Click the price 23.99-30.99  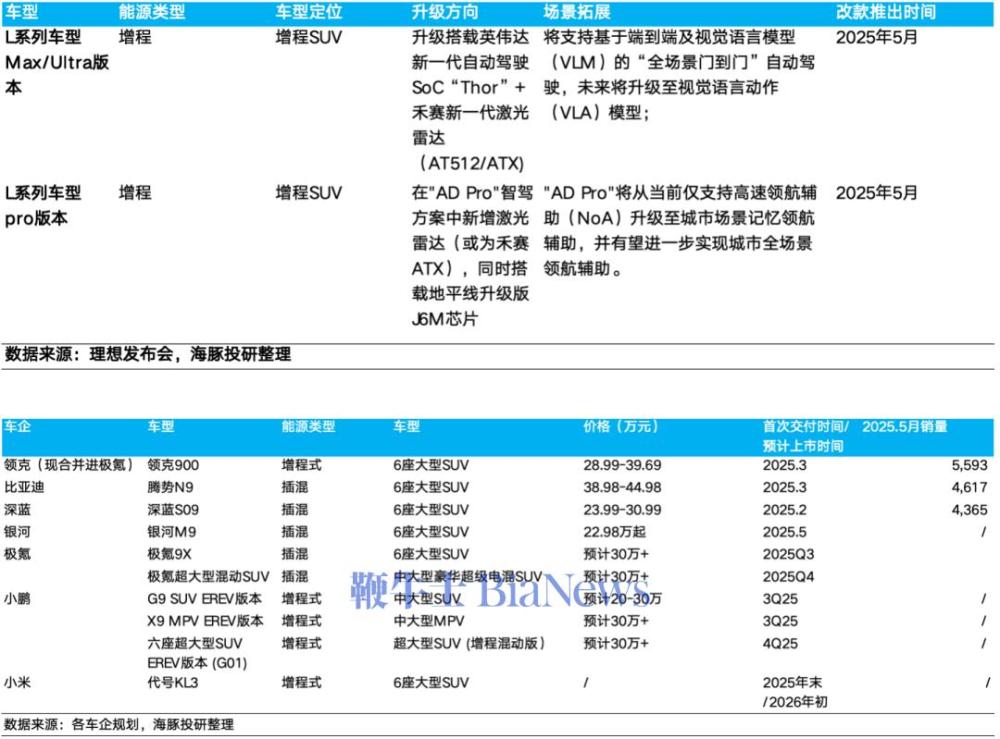[622, 509]
